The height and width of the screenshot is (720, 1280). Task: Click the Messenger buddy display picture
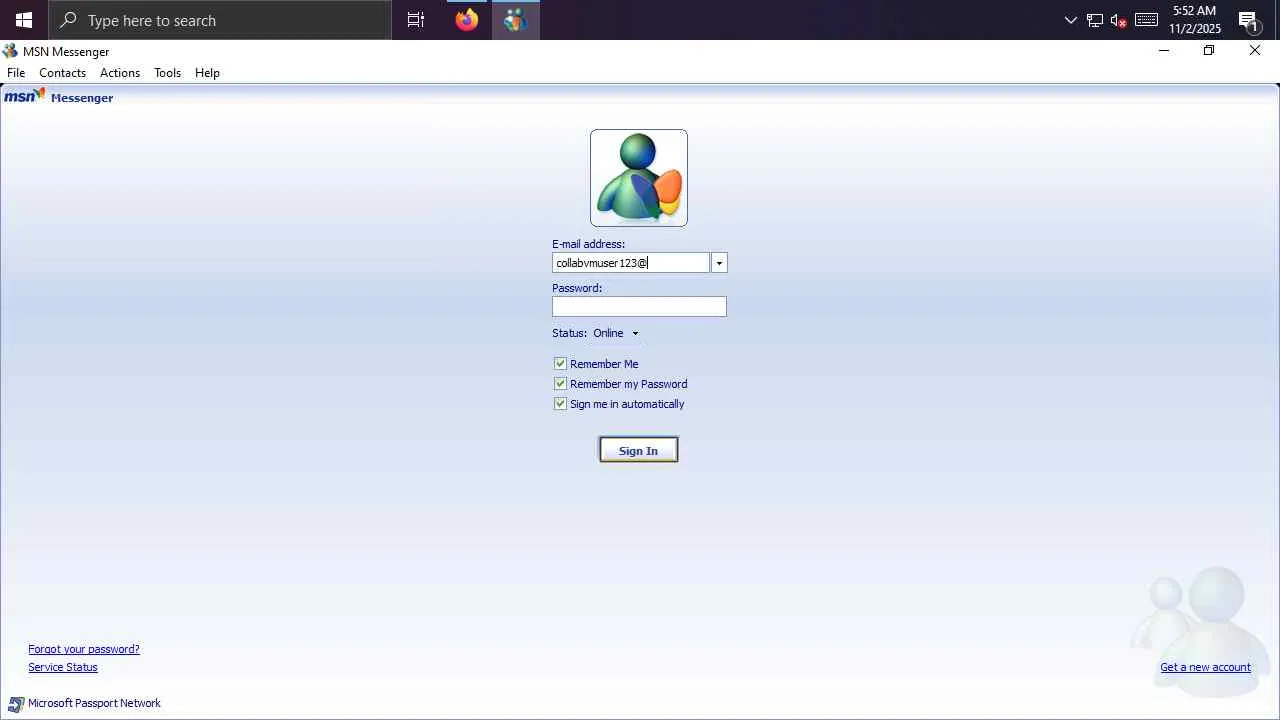coord(639,178)
